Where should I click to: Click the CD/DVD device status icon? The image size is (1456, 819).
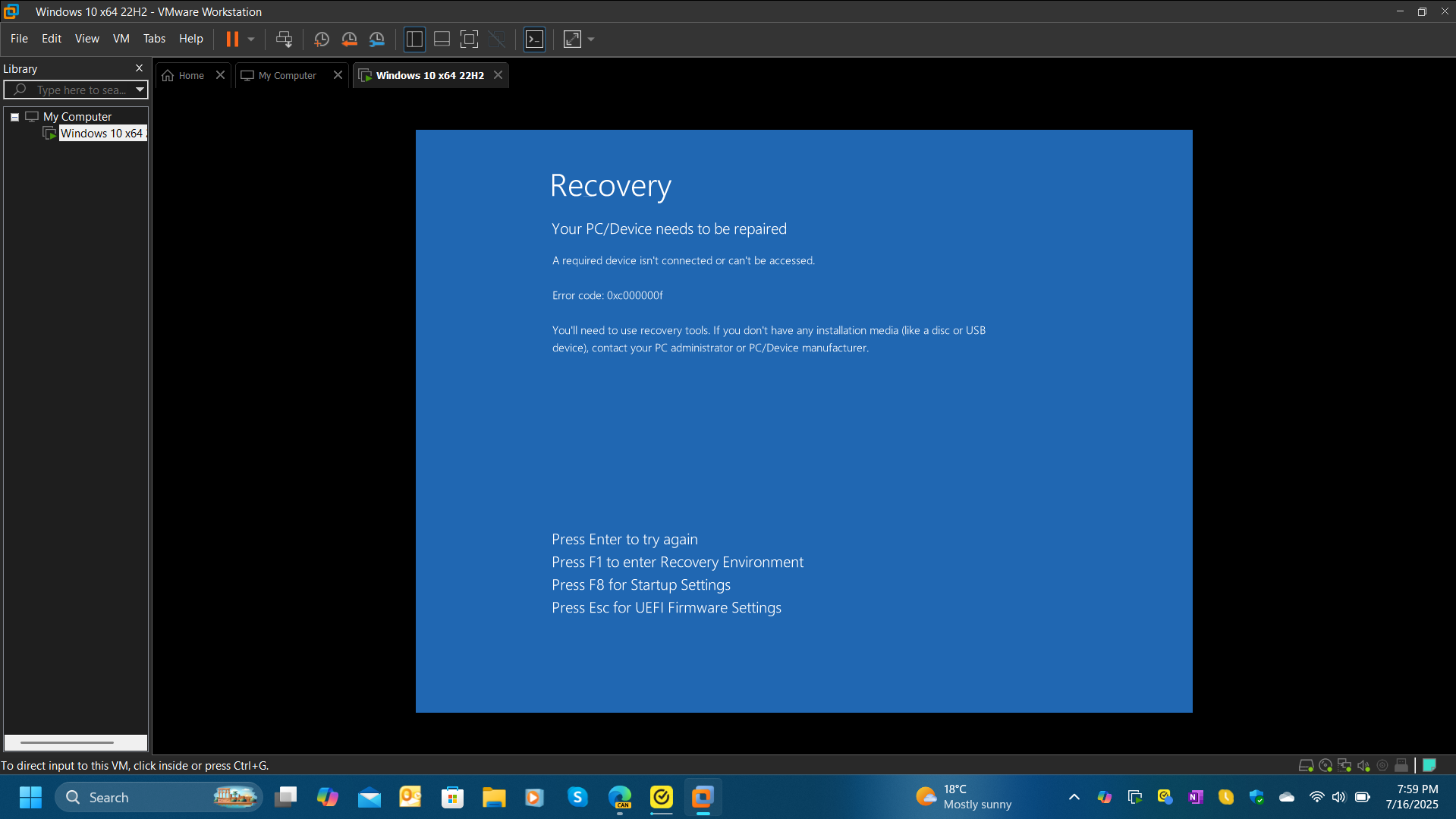pos(1325,765)
